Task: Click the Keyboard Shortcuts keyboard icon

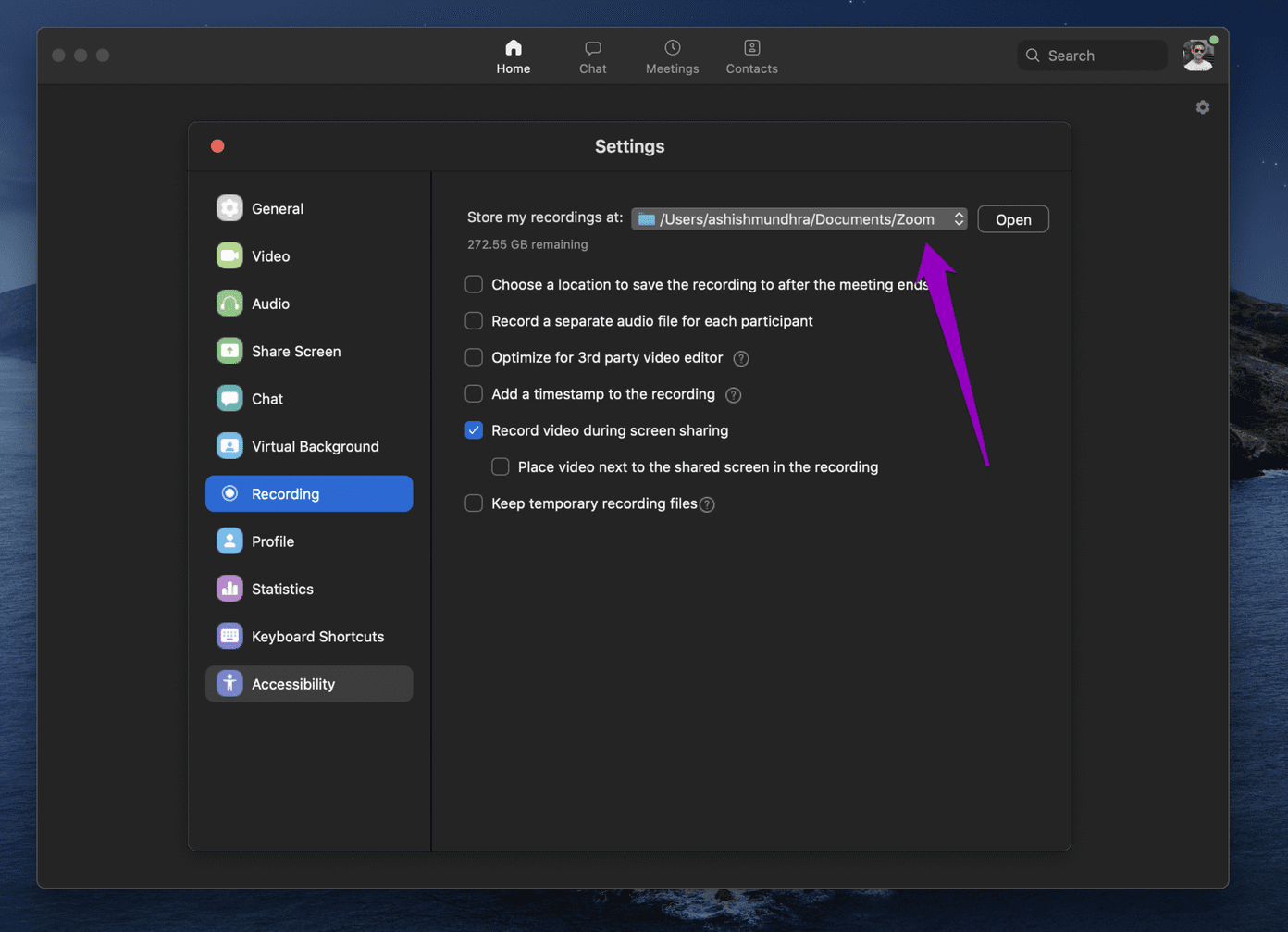Action: [229, 637]
